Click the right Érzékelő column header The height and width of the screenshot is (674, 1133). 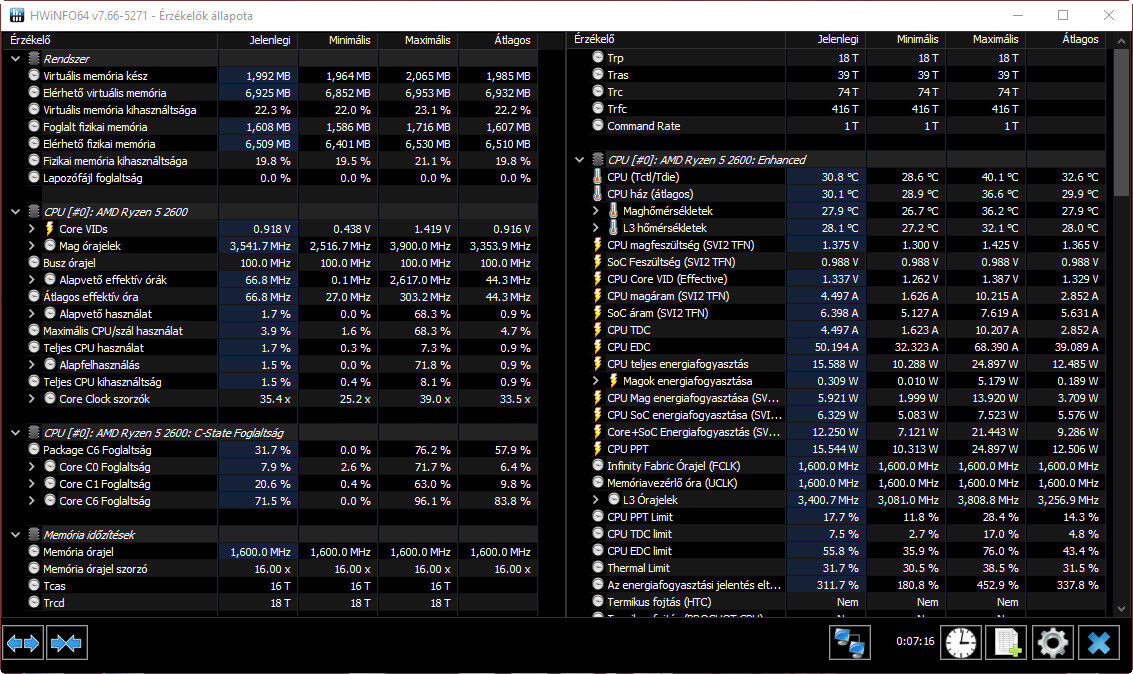tap(676, 39)
